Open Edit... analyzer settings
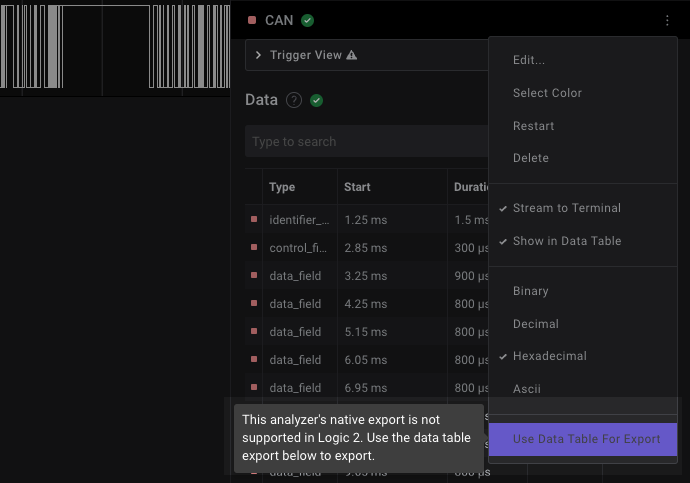 click(528, 60)
